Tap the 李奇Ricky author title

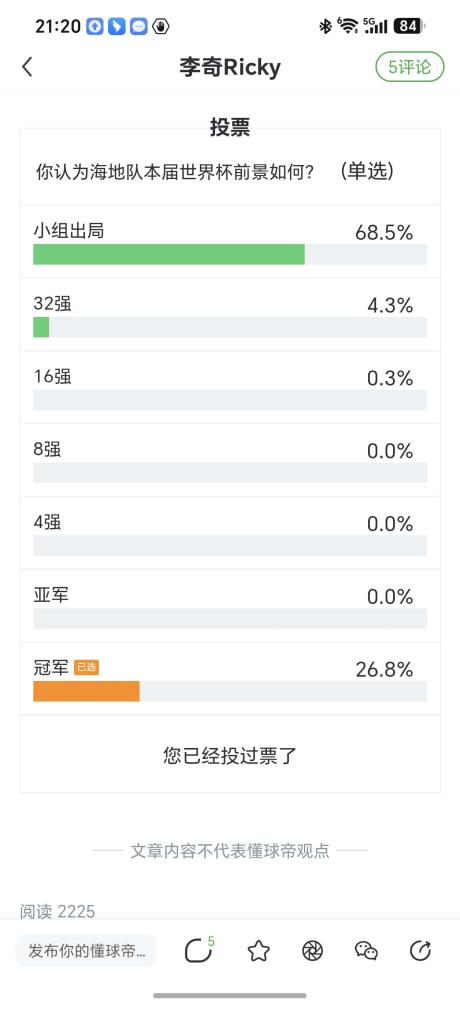click(230, 67)
